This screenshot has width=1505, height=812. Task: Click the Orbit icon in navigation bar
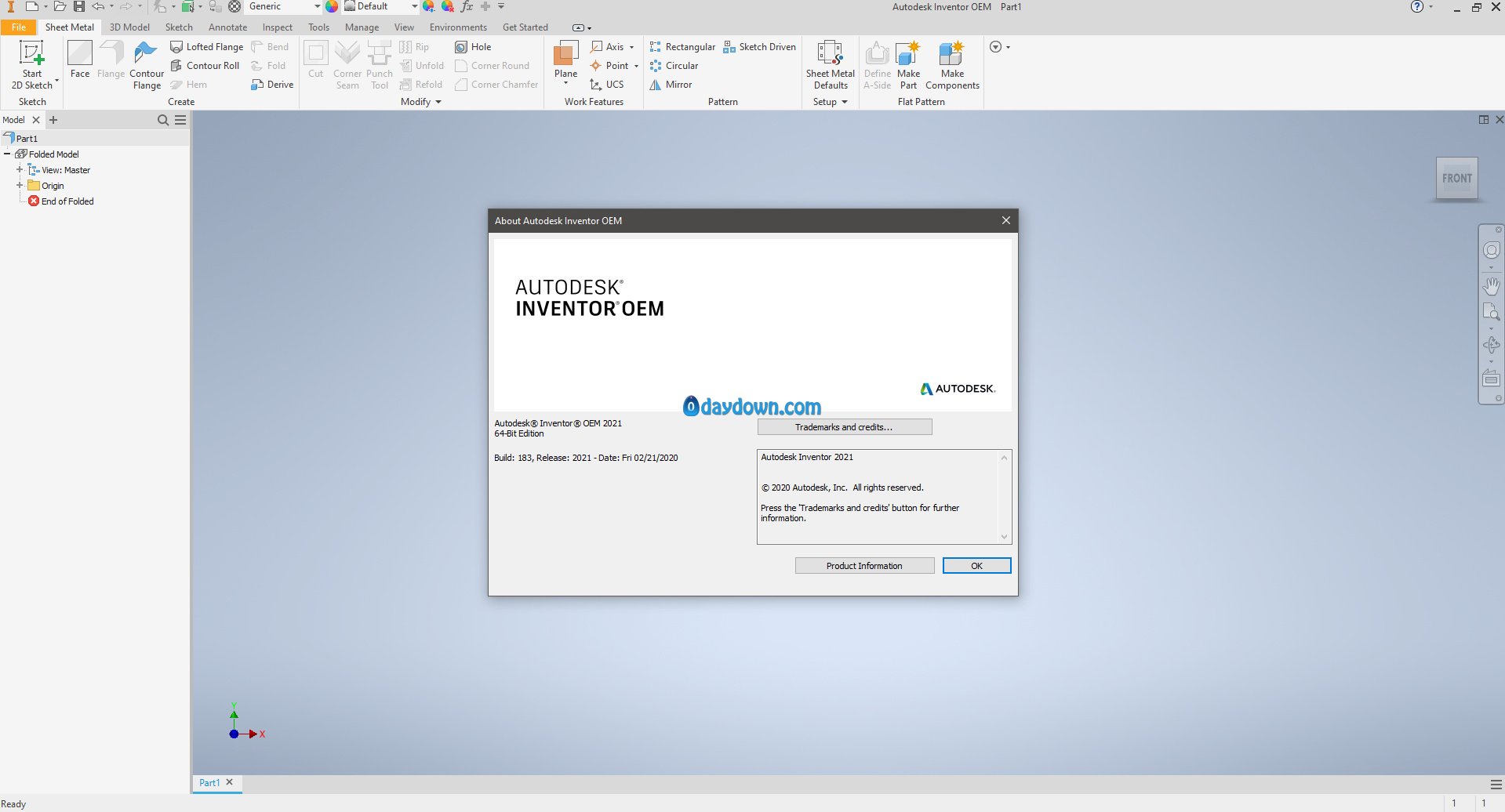(x=1491, y=344)
